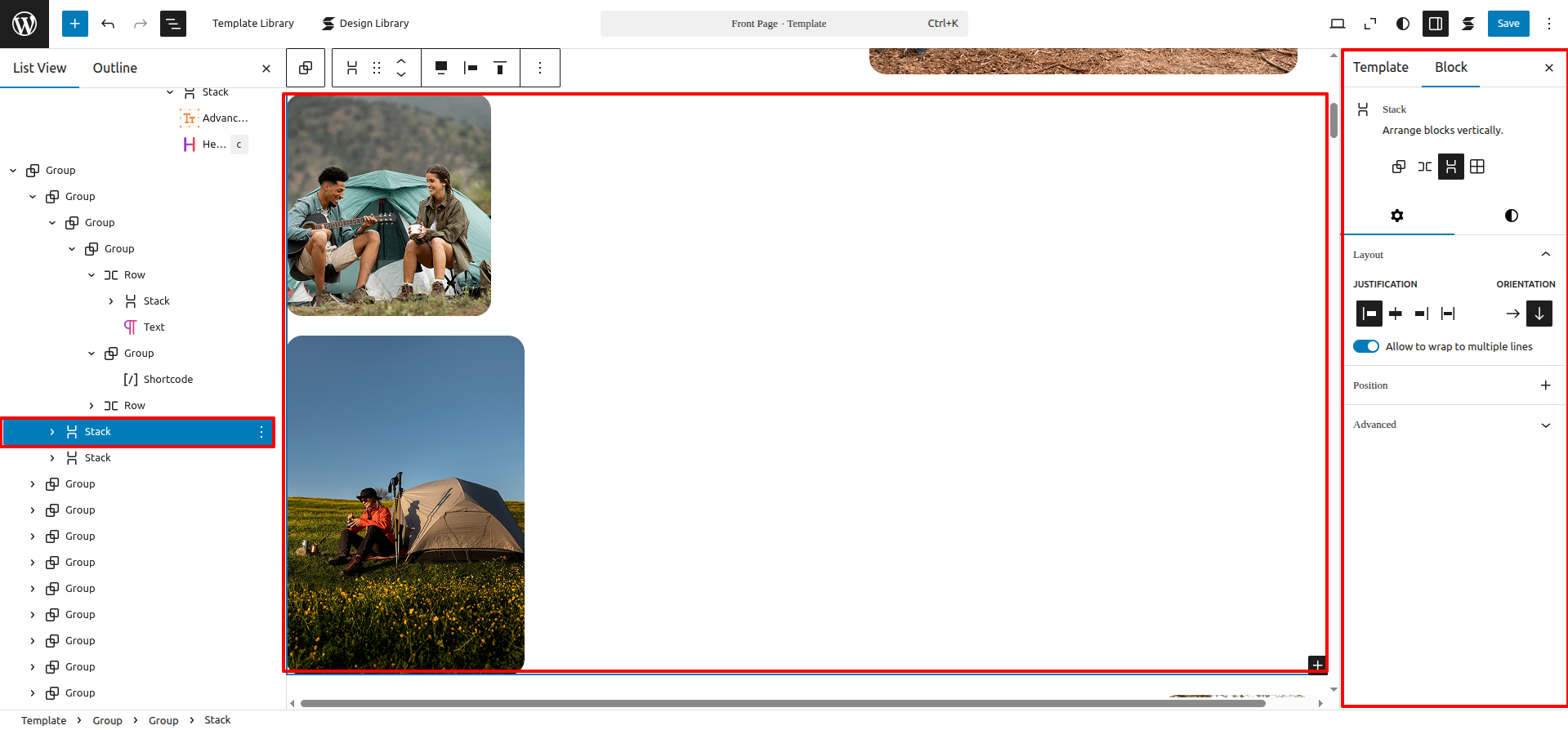
Task: Toggle the document overview list icon
Action: (173, 24)
